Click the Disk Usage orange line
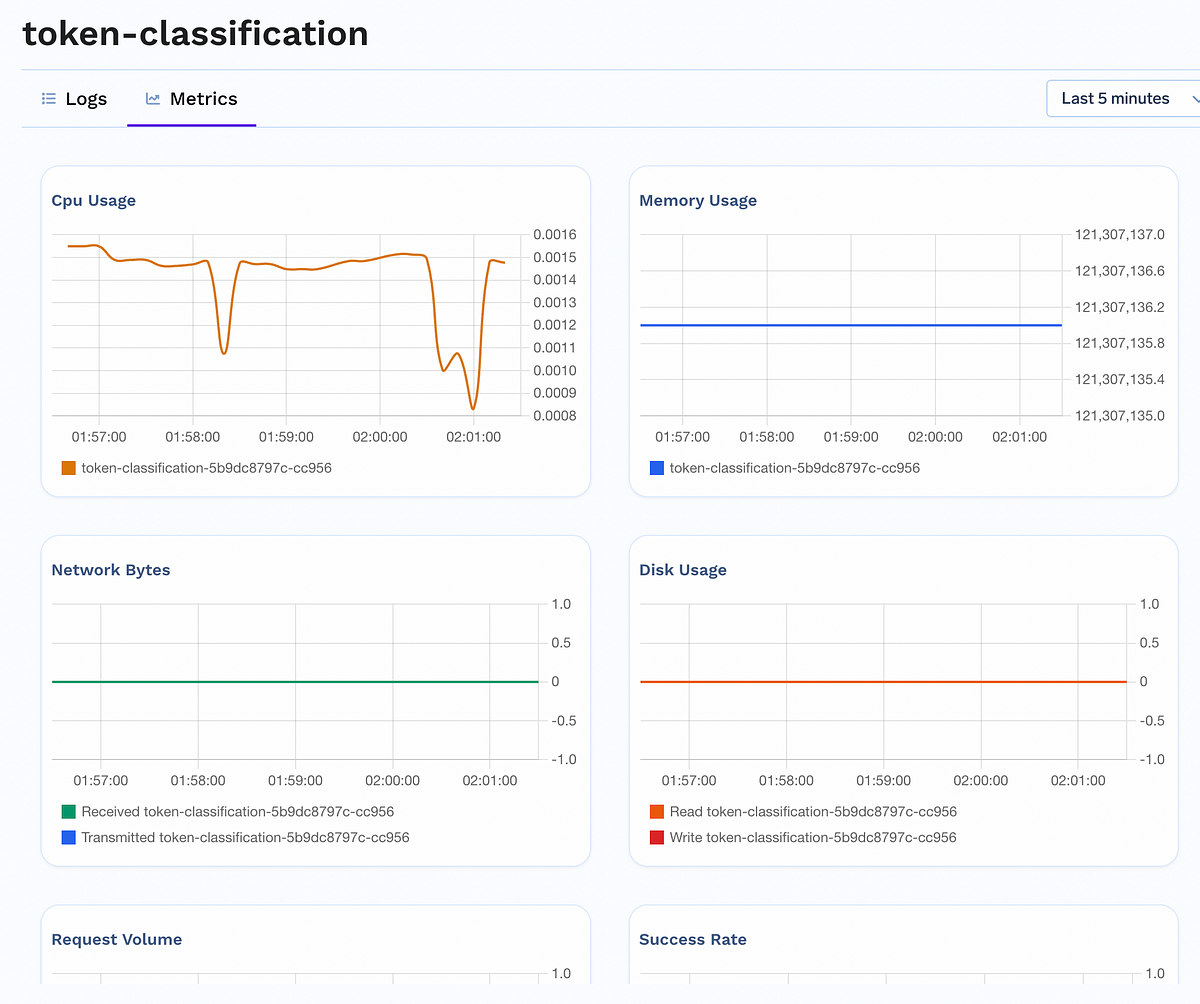This screenshot has width=1200, height=1004. (883, 682)
